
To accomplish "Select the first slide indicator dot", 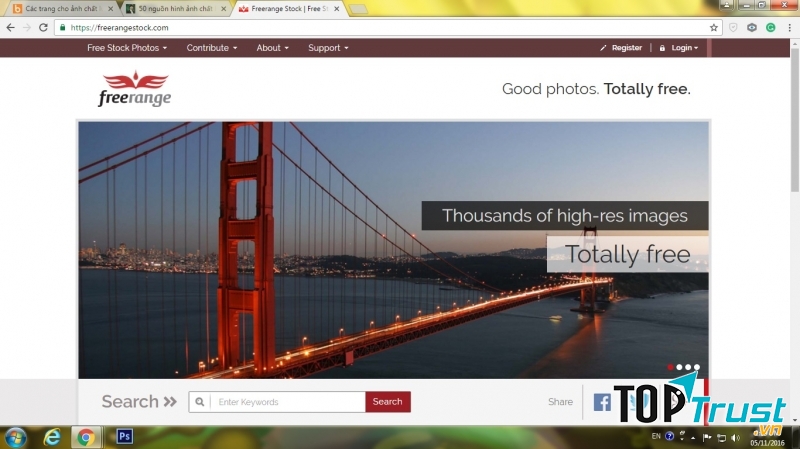I will click(x=669, y=367).
